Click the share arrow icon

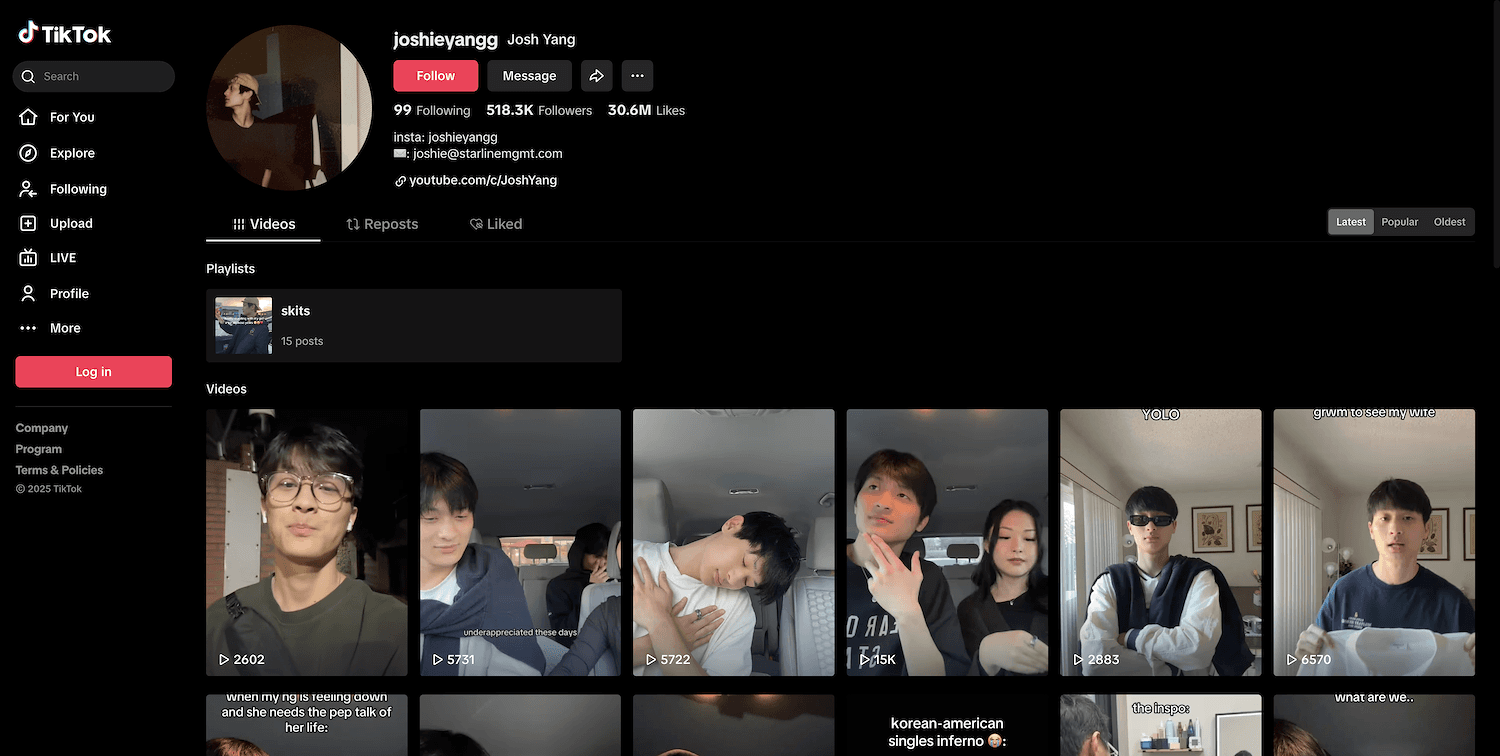(596, 76)
